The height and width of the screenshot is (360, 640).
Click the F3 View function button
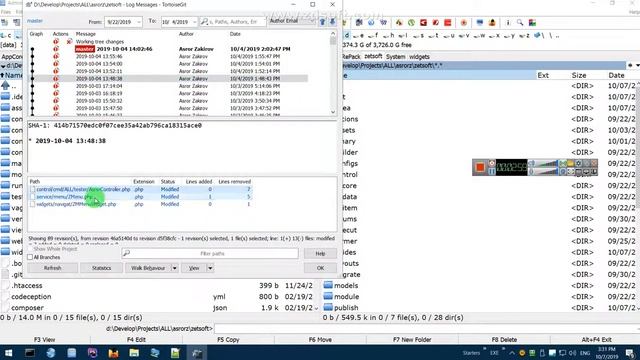click(44, 340)
